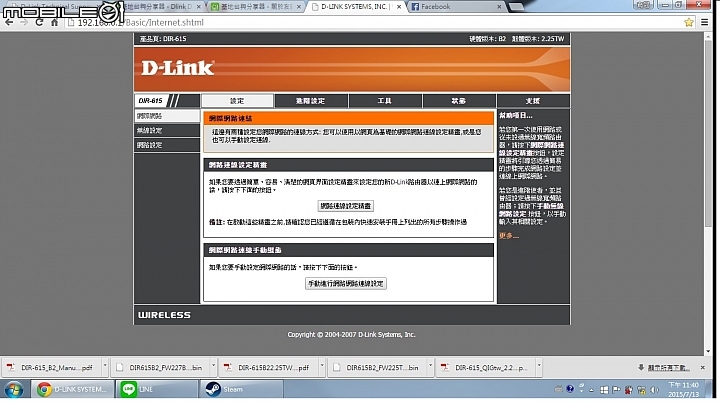The width and height of the screenshot is (720, 404).
Task: Switch to Chrome D-LINK SYSTEM taskbar button
Action: pyautogui.click(x=73, y=389)
